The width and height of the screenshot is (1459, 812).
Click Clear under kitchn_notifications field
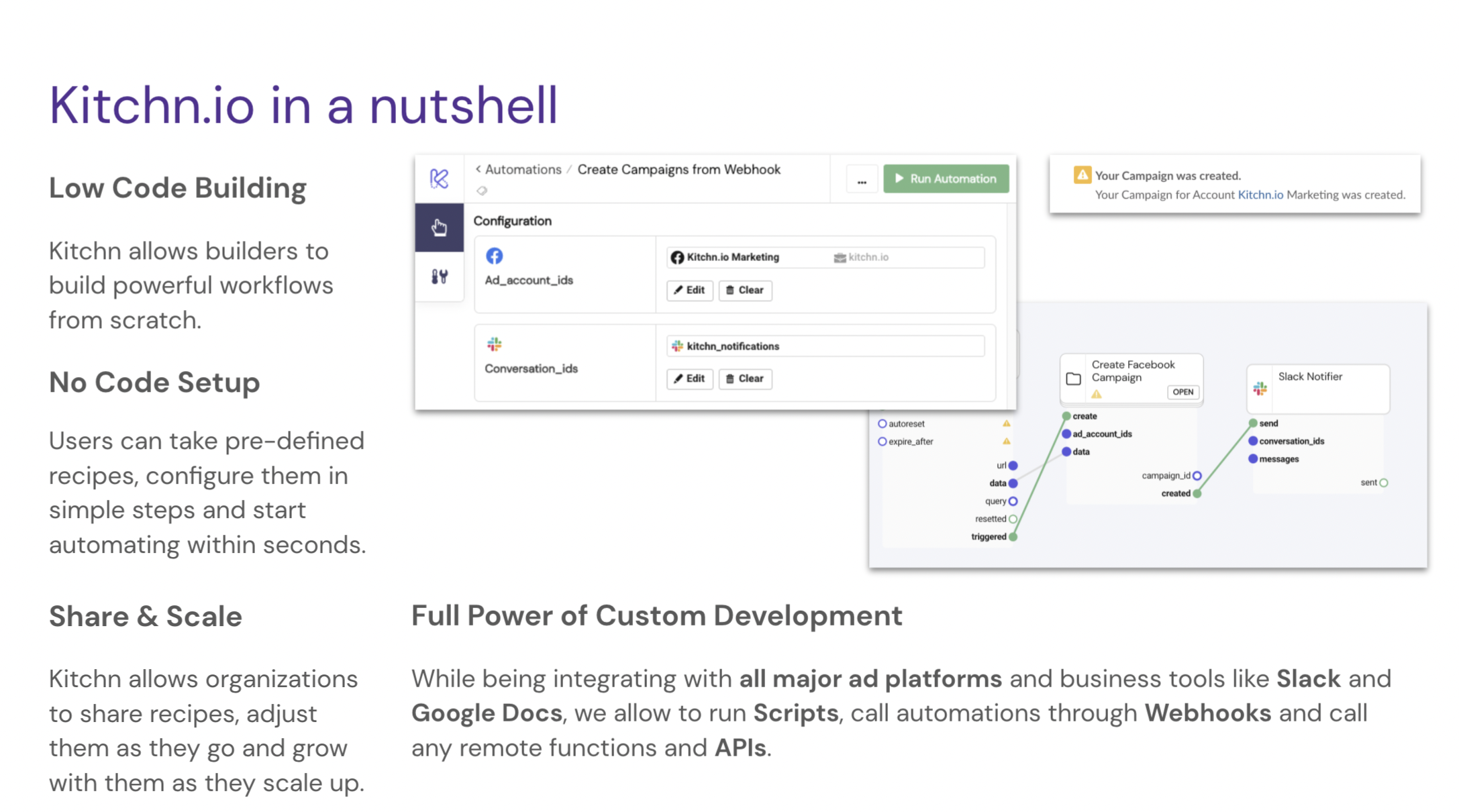tap(745, 378)
